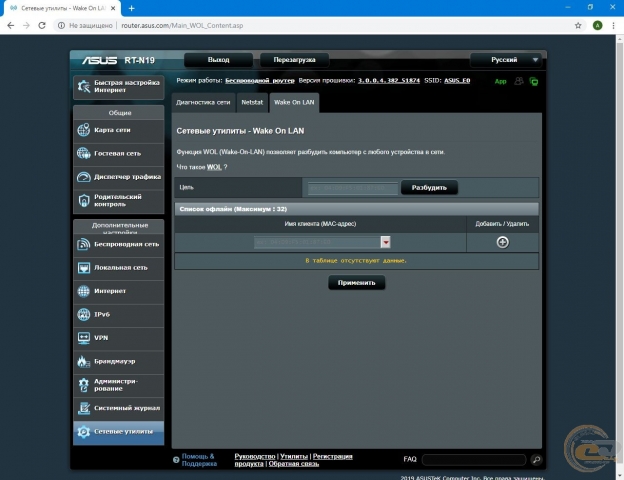Click the Перезагрузка reboot button
Screen dimensions: 624x480
pyautogui.click(x=294, y=60)
